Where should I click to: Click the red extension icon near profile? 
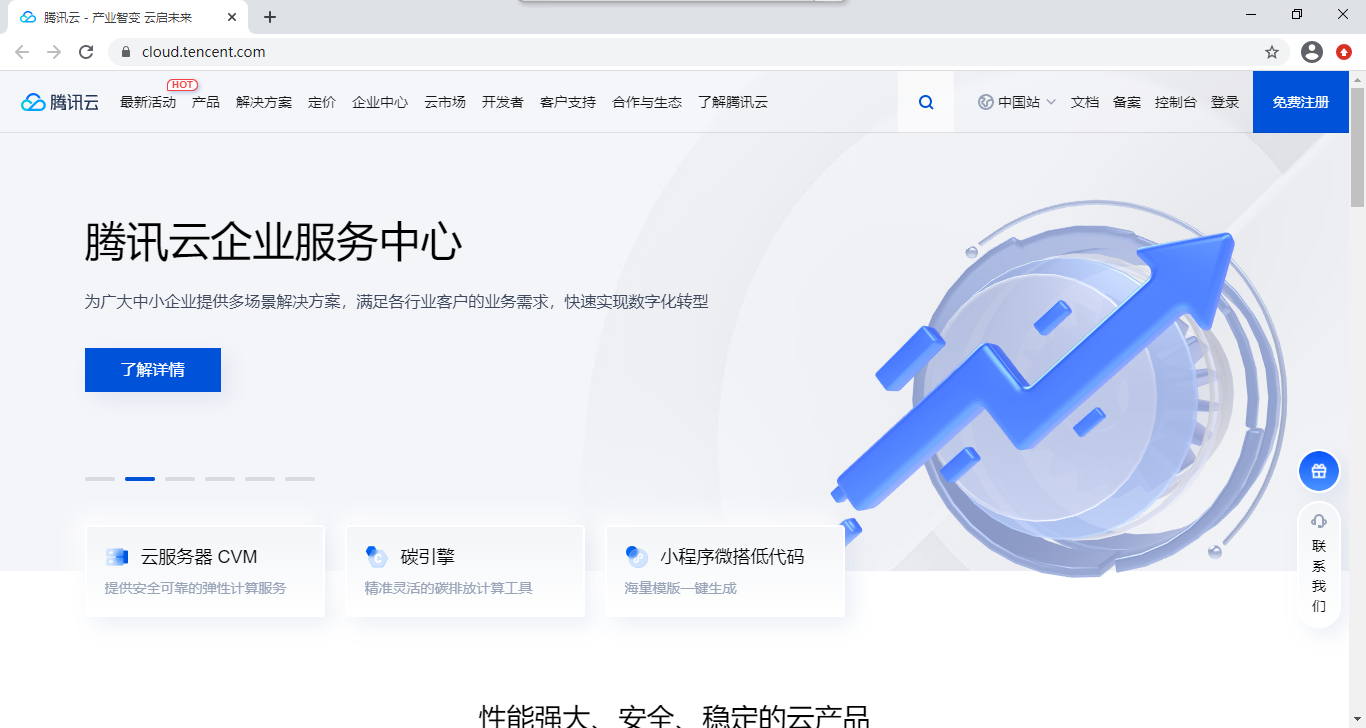click(x=1343, y=51)
